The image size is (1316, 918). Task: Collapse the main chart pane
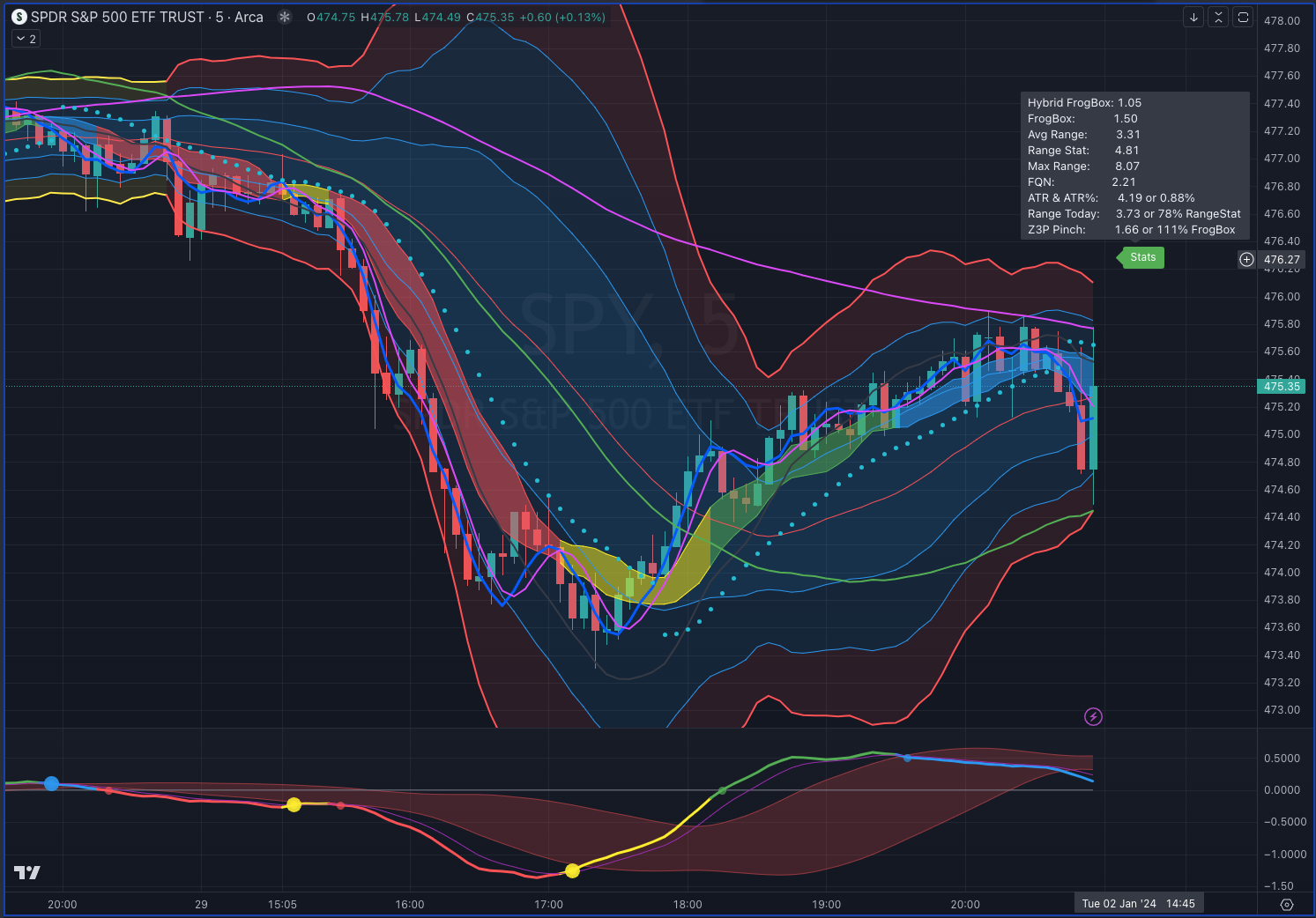pos(1218,17)
